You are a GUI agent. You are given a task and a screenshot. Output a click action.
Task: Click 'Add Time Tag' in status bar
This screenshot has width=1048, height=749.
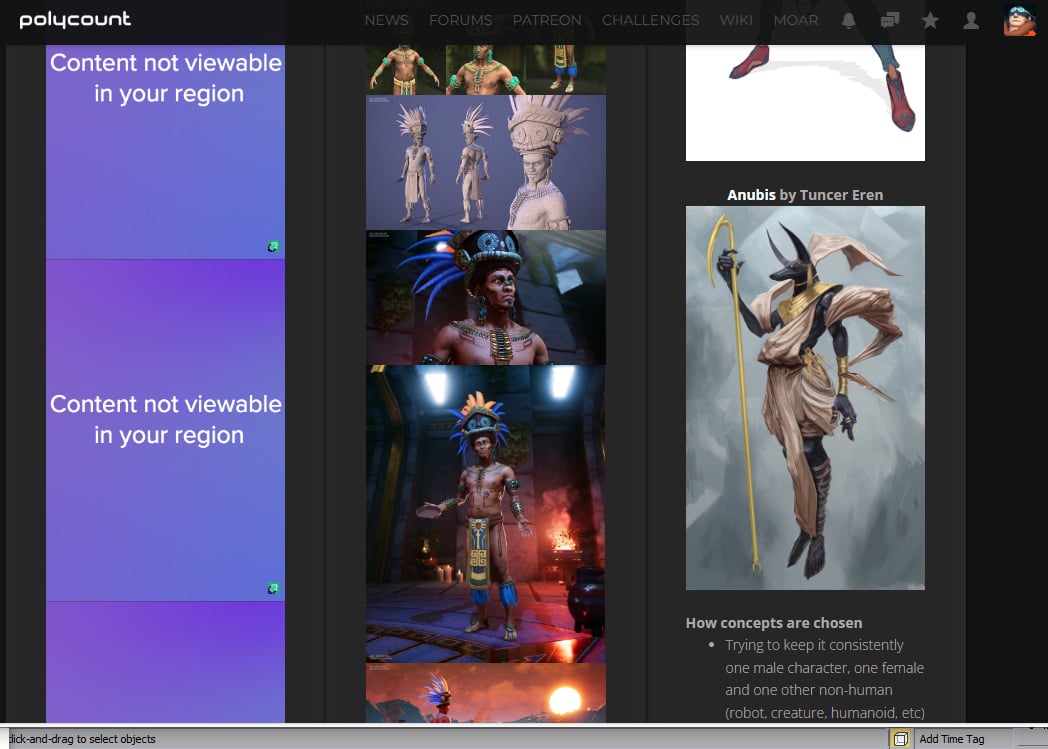point(952,739)
